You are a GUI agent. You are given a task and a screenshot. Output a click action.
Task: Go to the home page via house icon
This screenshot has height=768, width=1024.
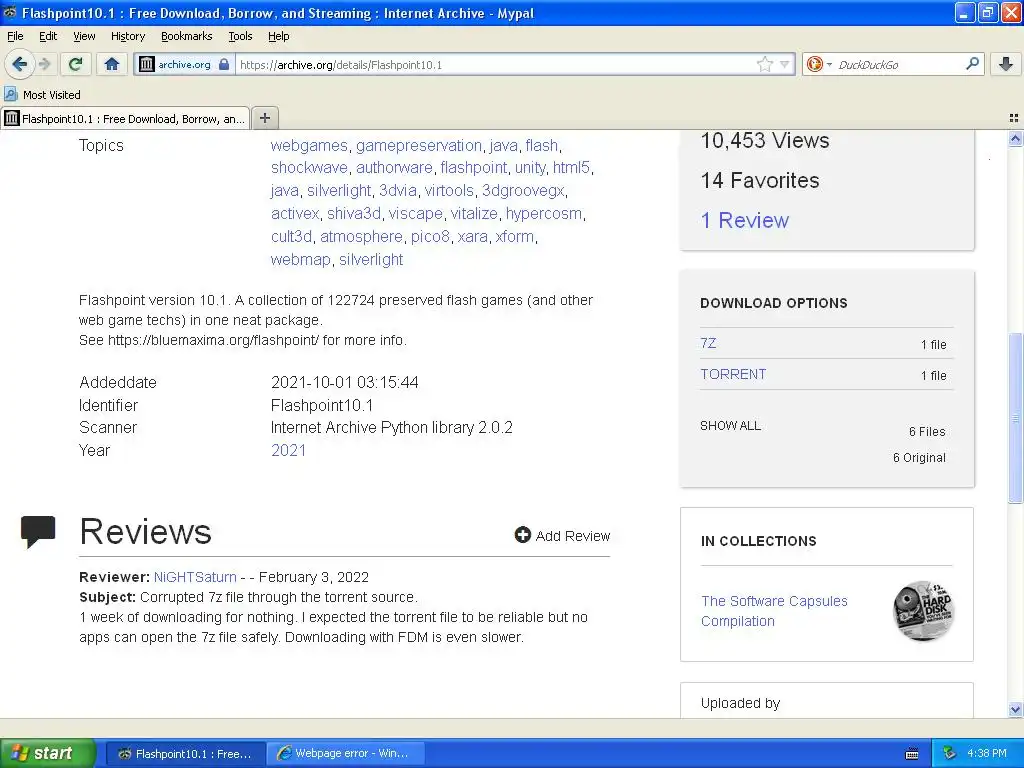[112, 64]
